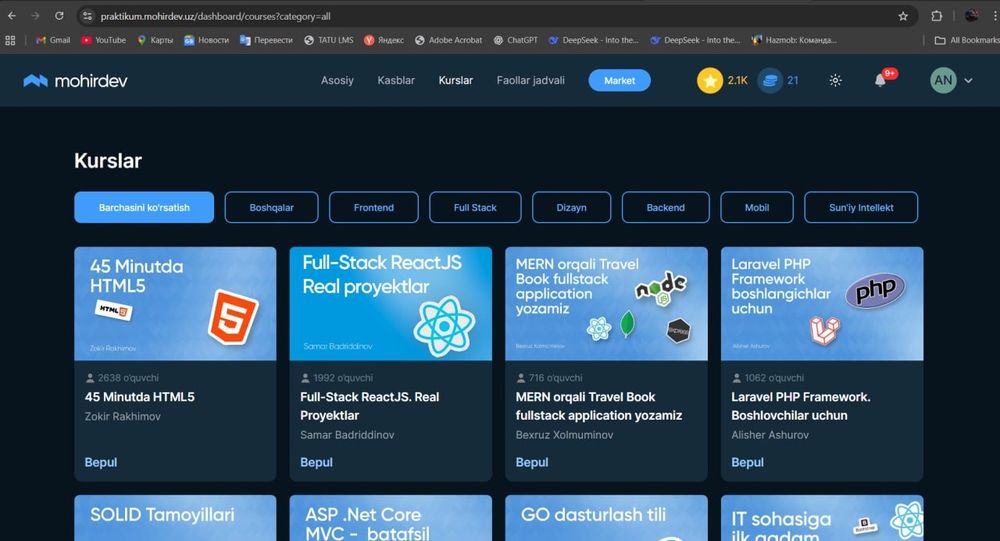
Task: Open 45 Minutda HTML5 course thumbnail
Action: point(175,304)
